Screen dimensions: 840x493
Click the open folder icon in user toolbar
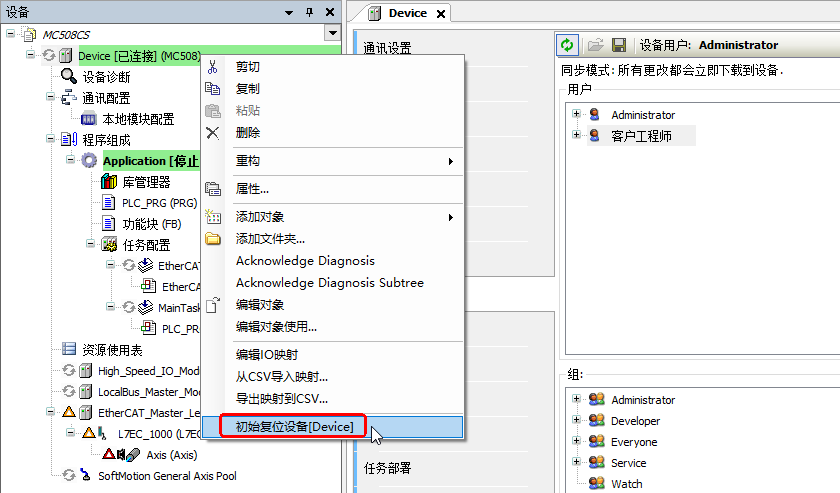point(595,45)
